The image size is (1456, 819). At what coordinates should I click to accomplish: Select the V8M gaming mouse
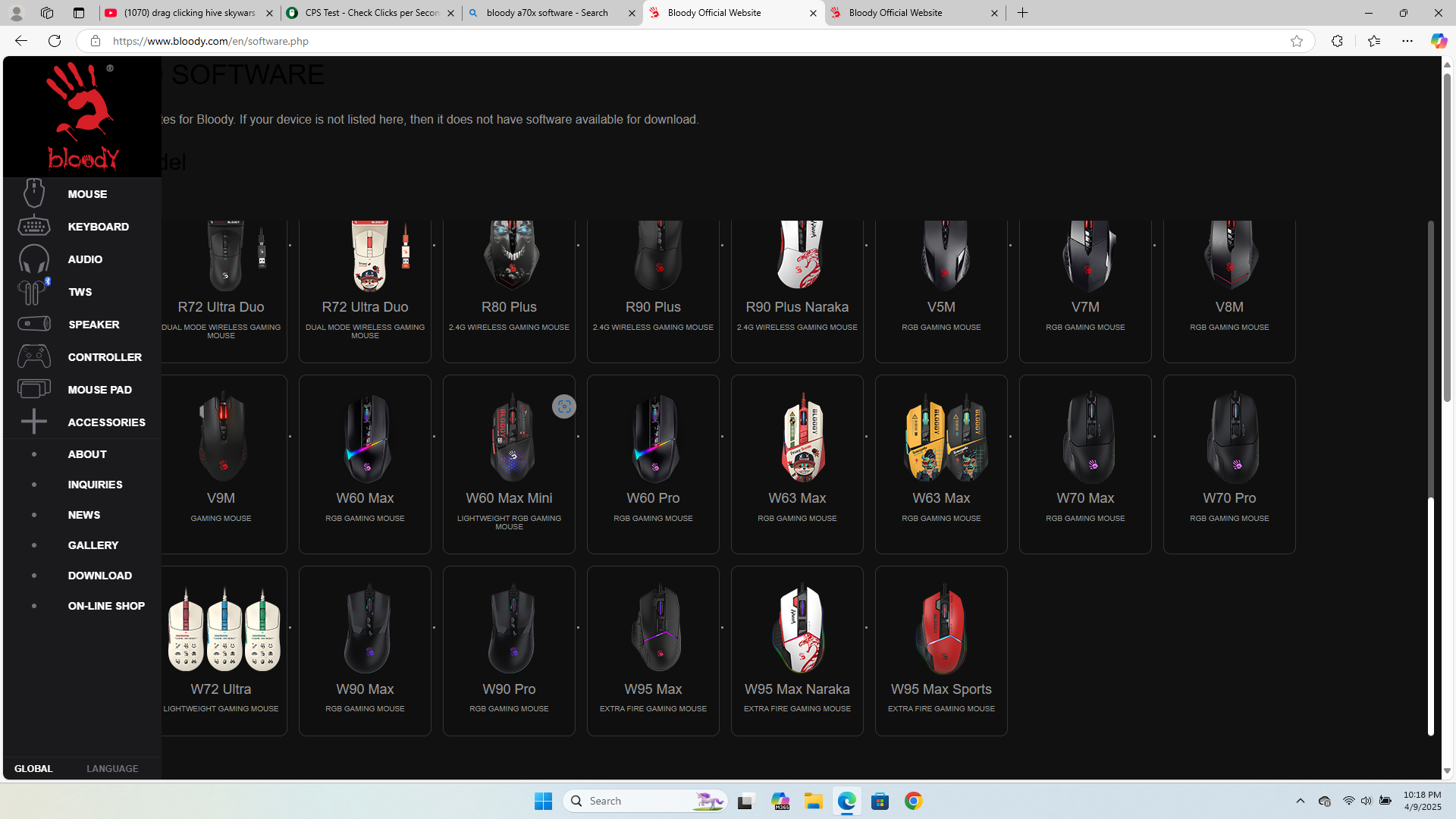click(1229, 291)
